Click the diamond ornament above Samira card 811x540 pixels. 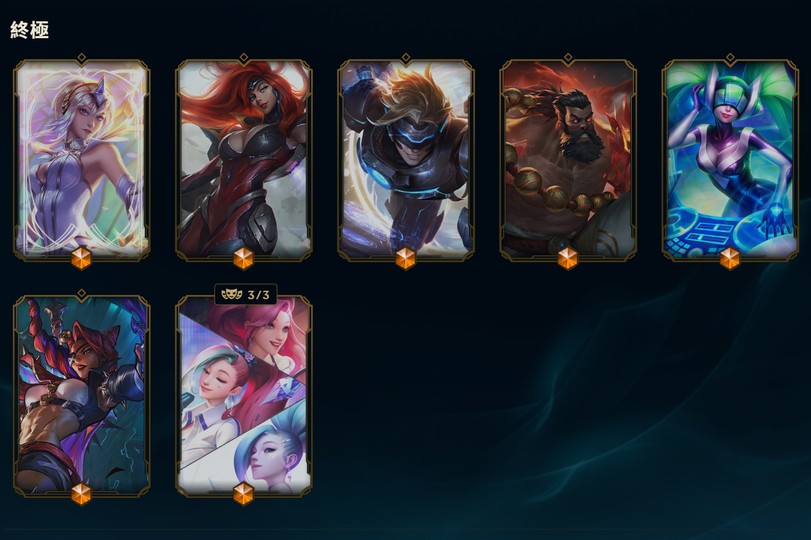point(81,294)
